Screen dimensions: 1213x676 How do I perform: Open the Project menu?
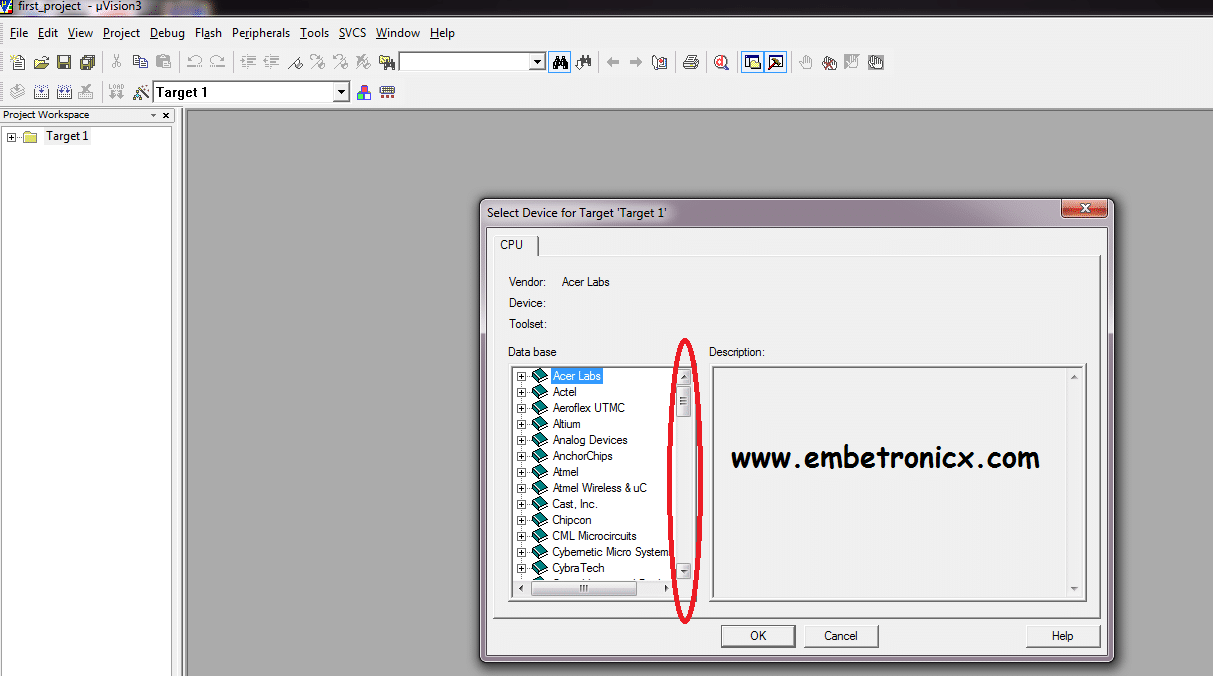click(x=121, y=33)
